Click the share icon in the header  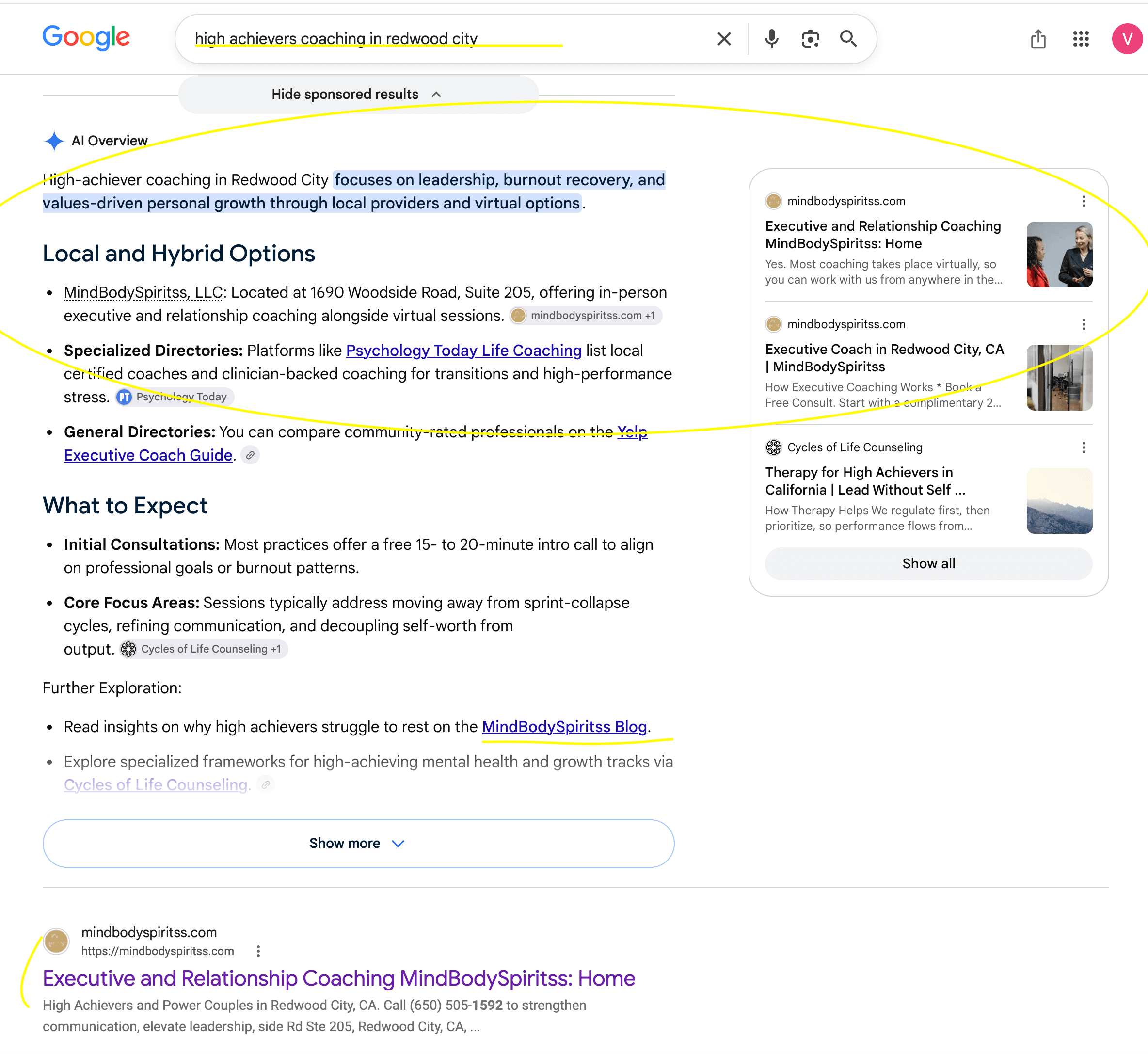[1038, 39]
